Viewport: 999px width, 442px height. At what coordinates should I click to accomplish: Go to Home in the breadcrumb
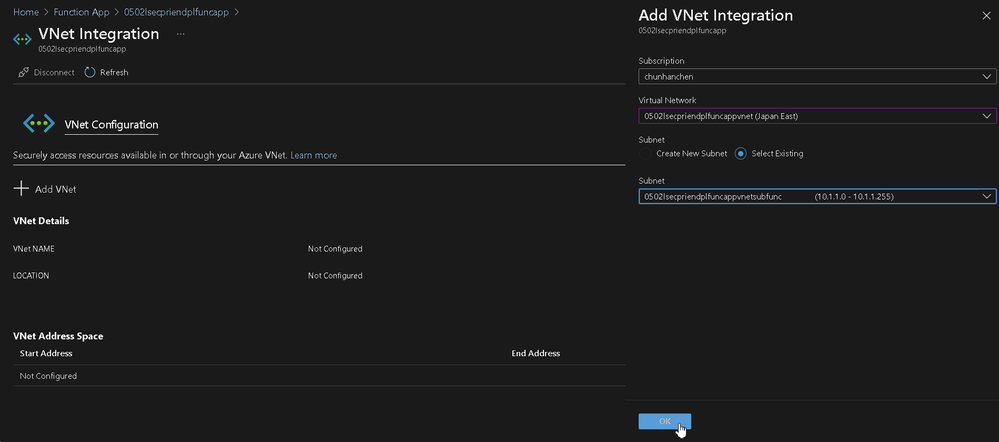(25, 12)
